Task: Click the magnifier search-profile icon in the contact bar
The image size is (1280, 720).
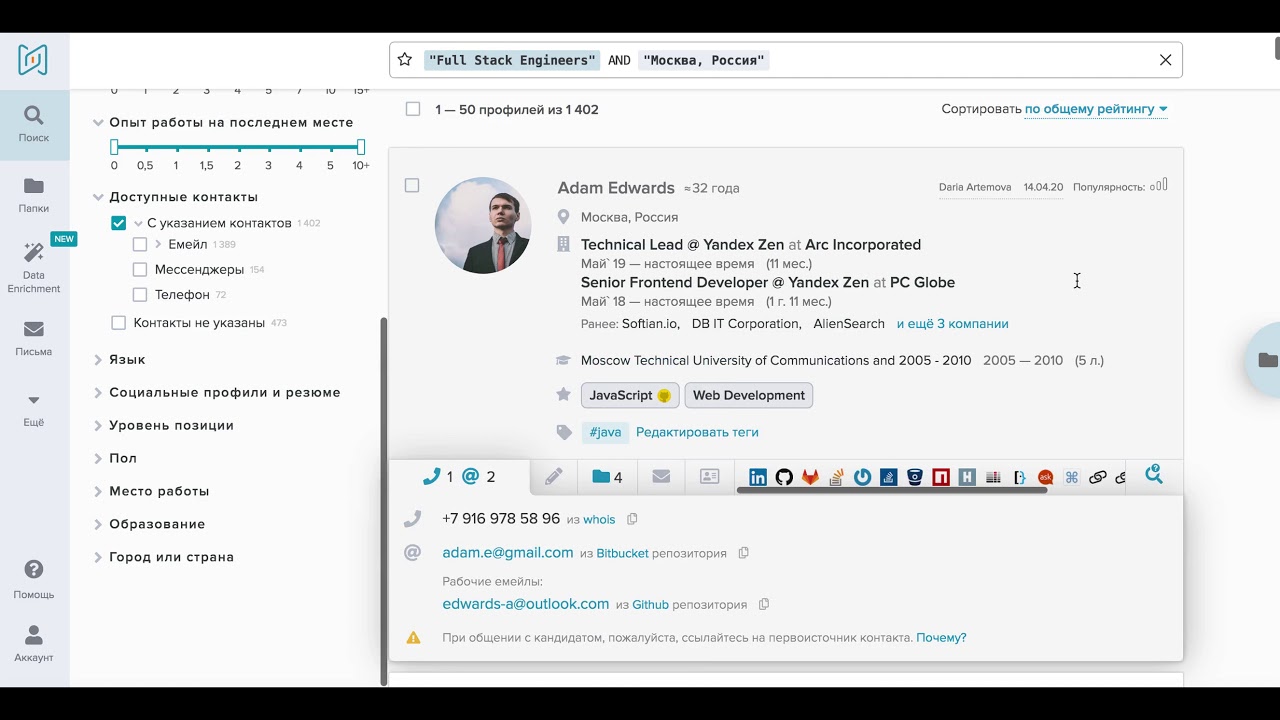Action: tap(1153, 475)
